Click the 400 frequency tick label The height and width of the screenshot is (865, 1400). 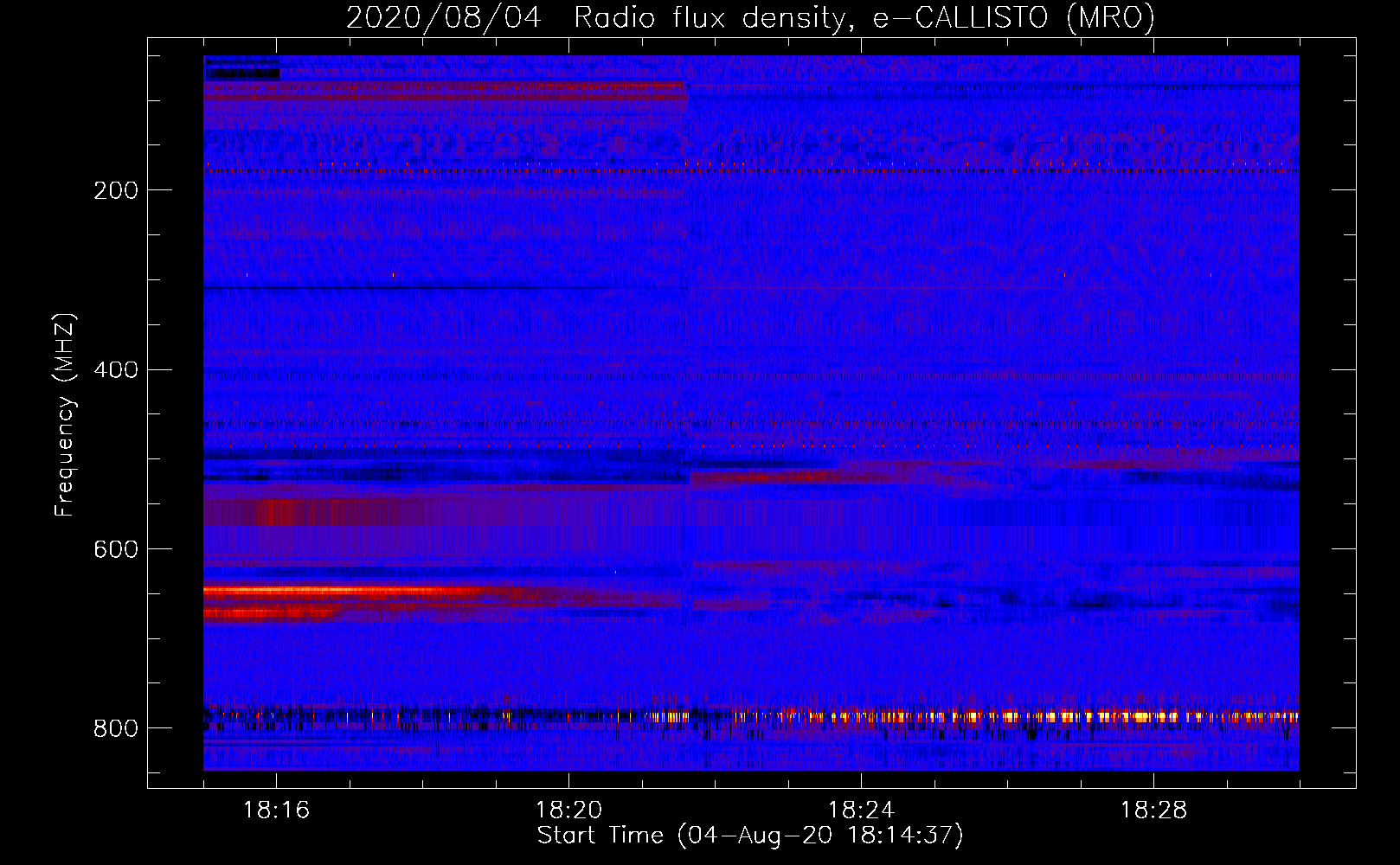click(116, 370)
